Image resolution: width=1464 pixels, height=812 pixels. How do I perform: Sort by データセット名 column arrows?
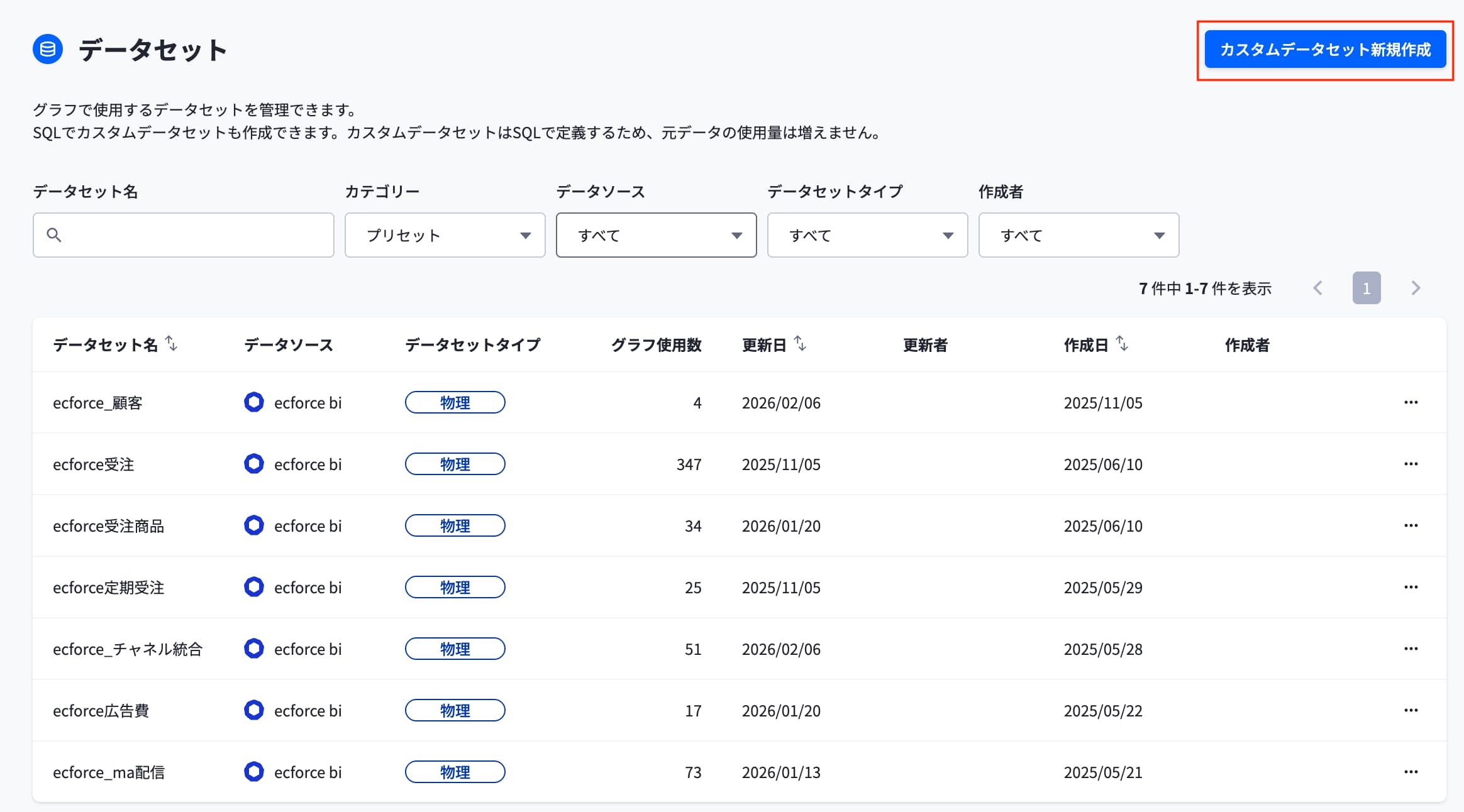click(x=171, y=343)
